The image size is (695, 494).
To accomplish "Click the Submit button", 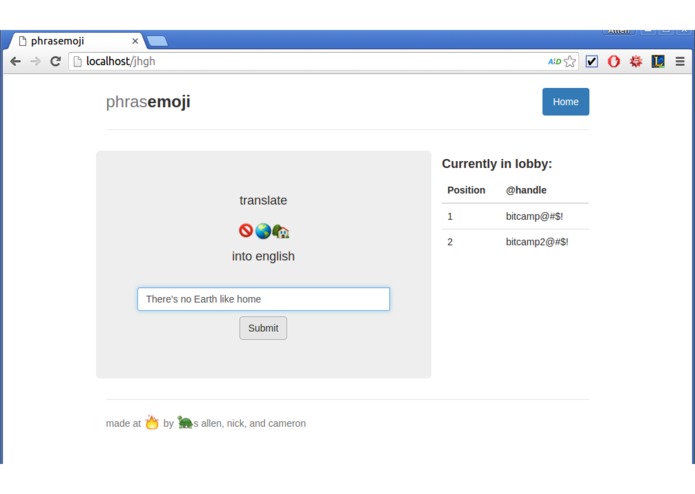I will [x=263, y=328].
